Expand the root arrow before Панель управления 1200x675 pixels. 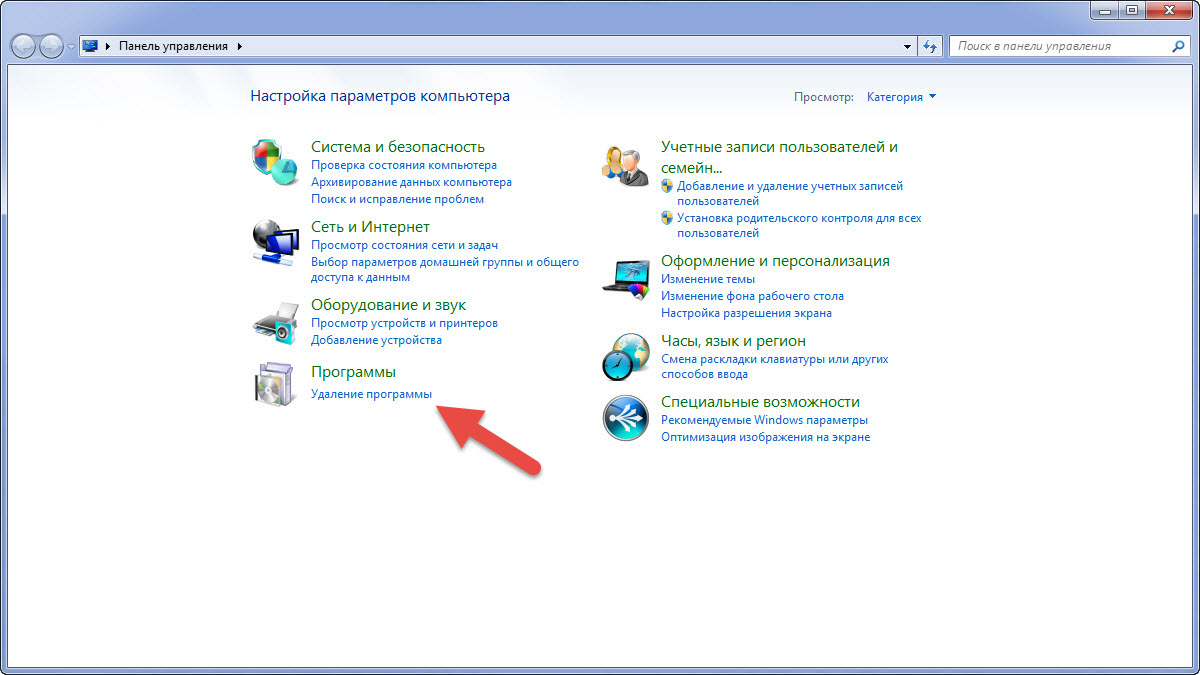(108, 46)
